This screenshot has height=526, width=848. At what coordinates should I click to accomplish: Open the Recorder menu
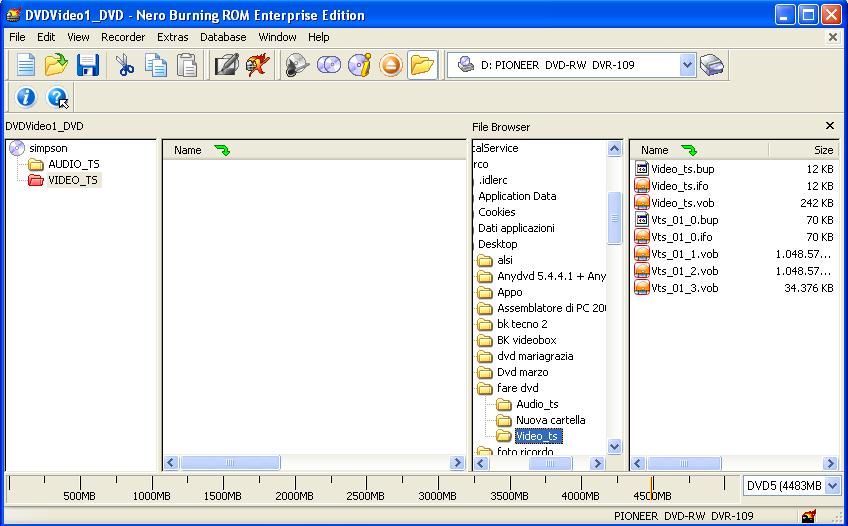pos(123,37)
